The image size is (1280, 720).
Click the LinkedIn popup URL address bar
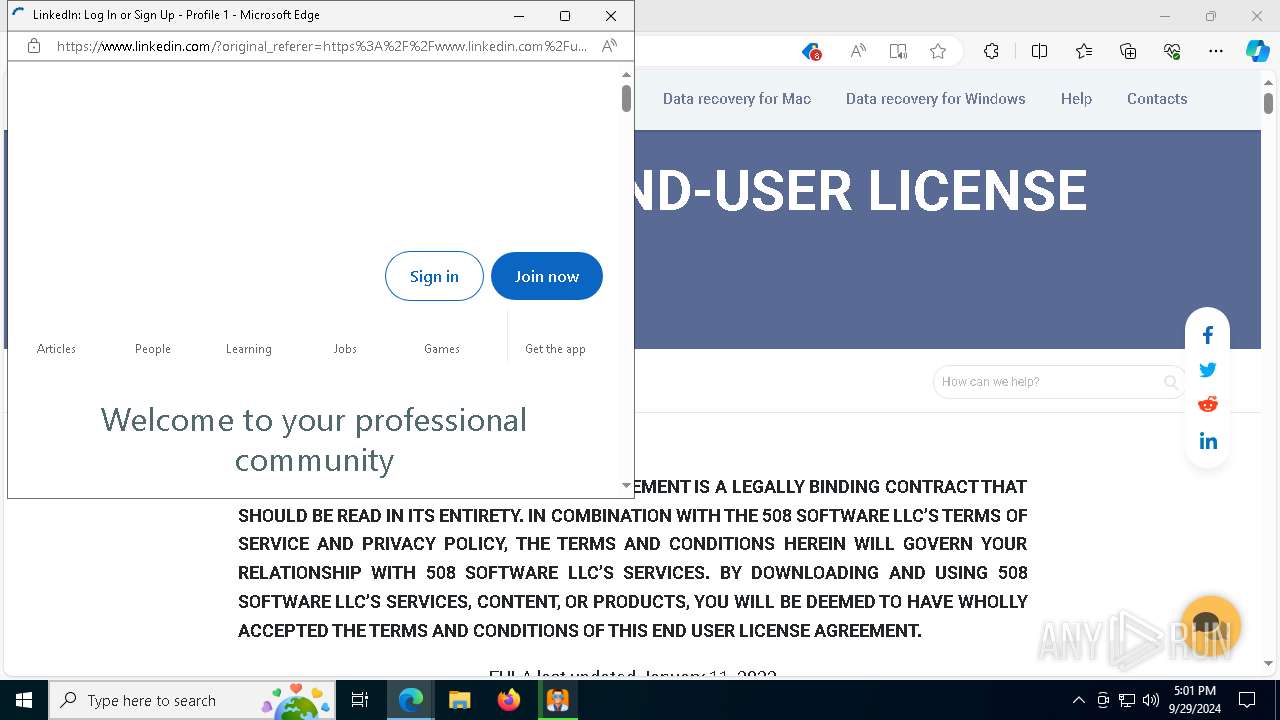(322, 46)
